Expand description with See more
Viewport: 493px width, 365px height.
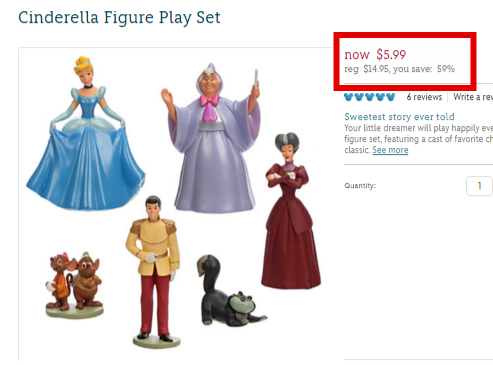pos(390,150)
